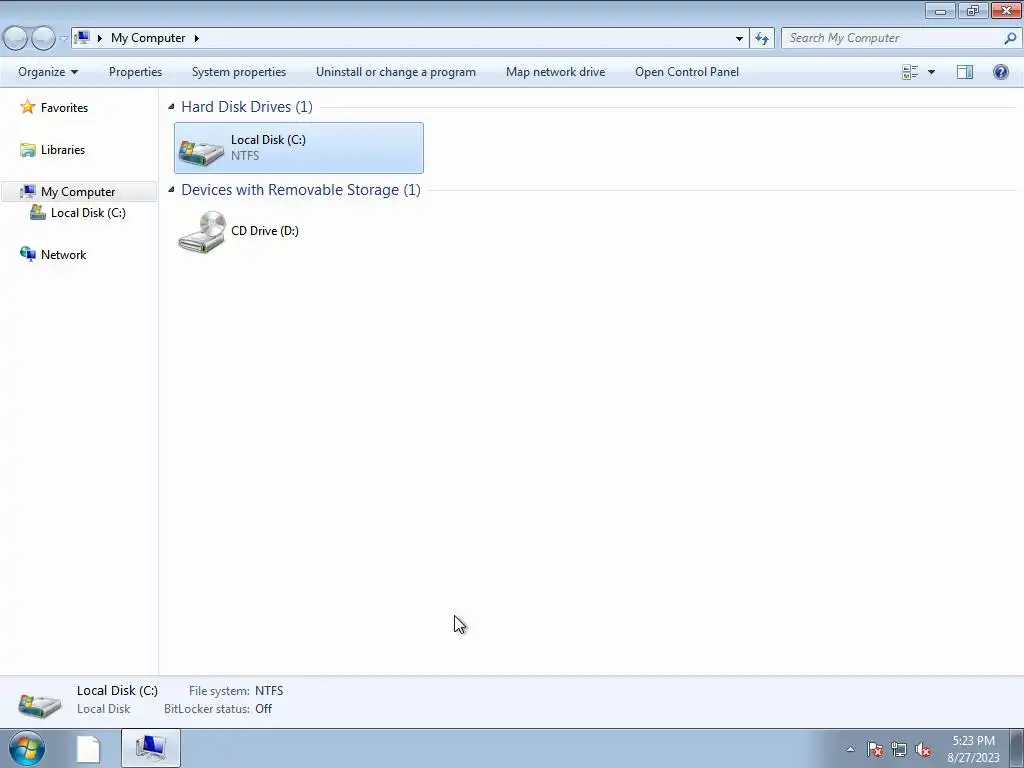Click Map network drive
The image size is (1024, 768).
click(556, 72)
